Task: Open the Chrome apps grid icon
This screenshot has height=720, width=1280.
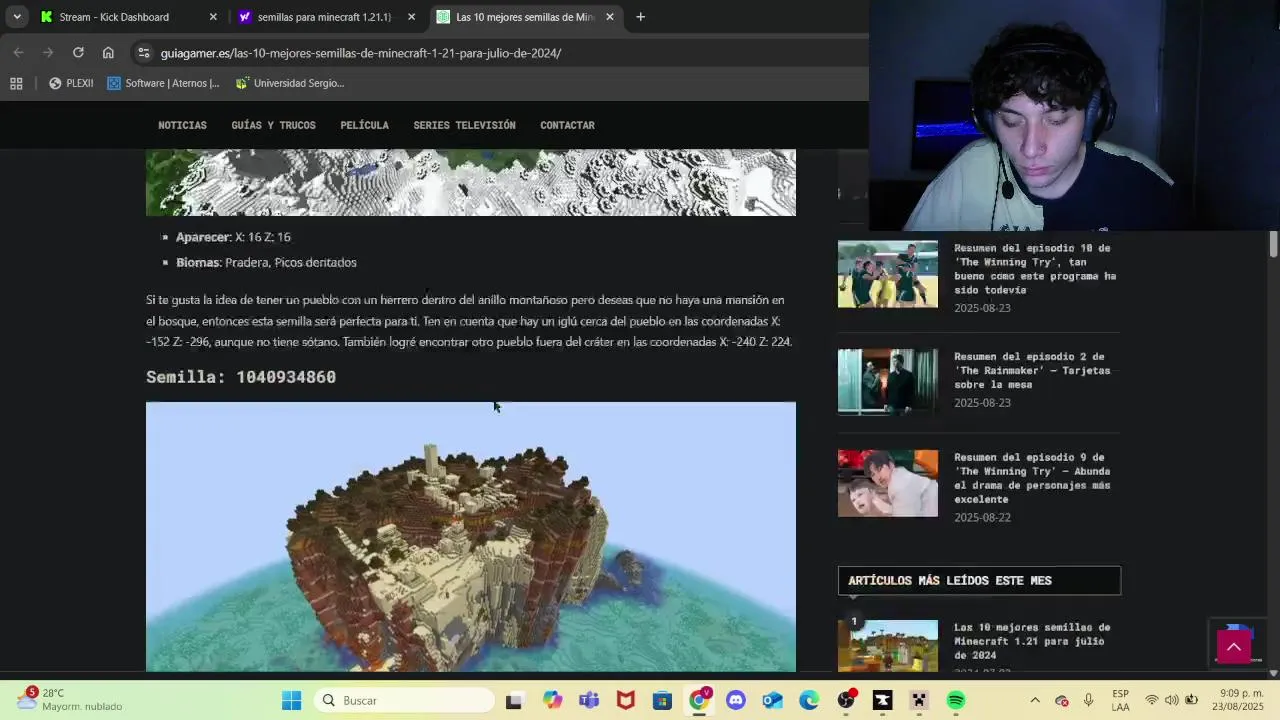Action: [x=16, y=83]
